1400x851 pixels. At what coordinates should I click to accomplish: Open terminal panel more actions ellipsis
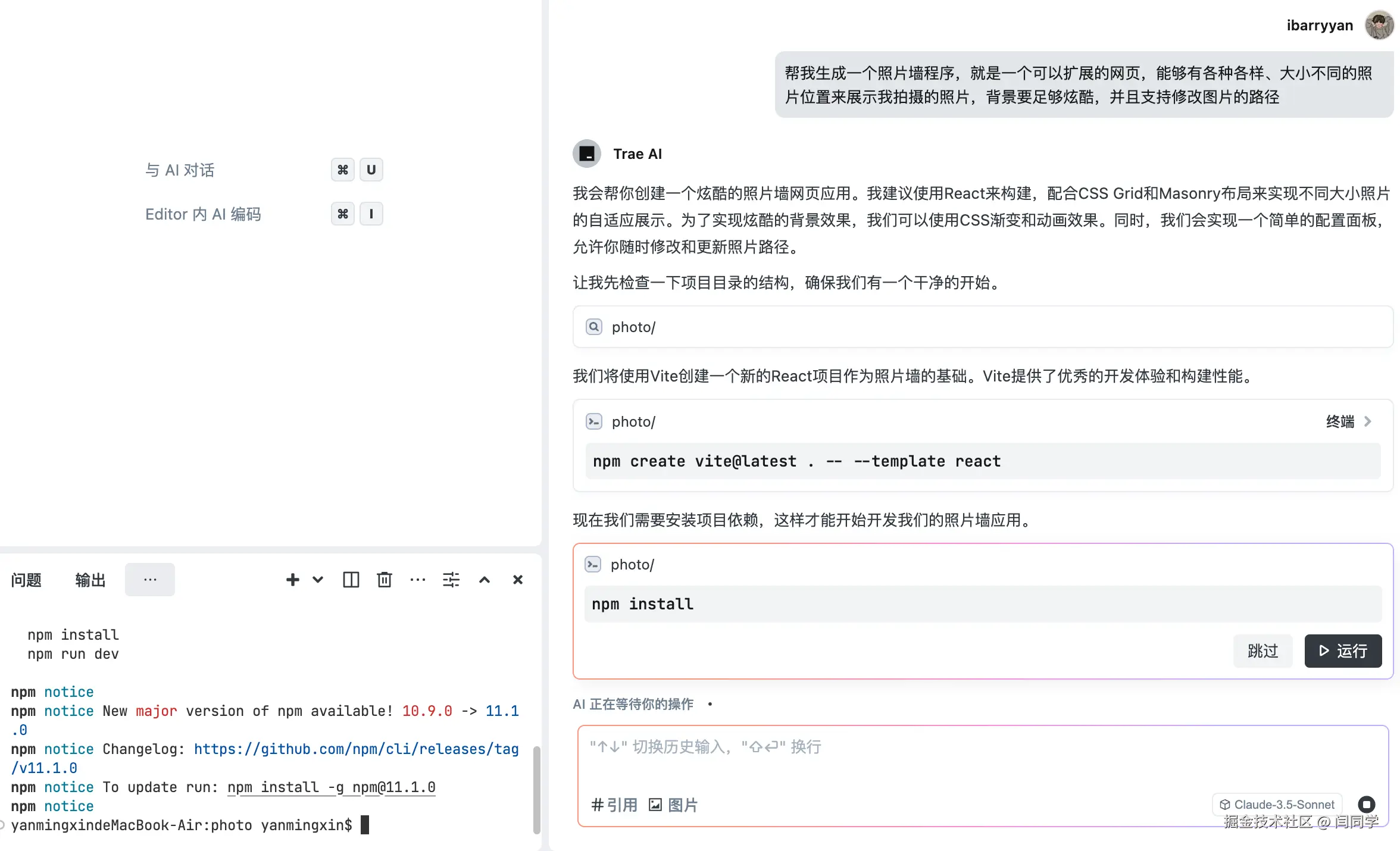coord(418,580)
